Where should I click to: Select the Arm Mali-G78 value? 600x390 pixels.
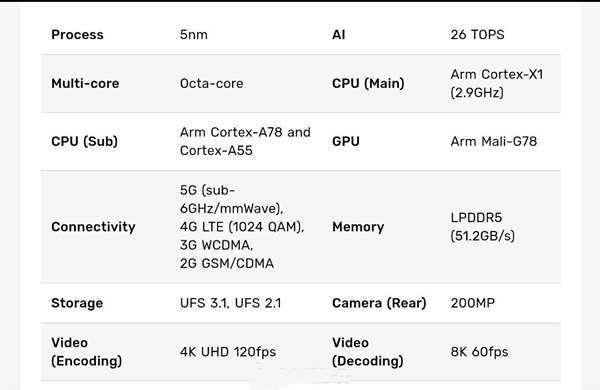(494, 141)
